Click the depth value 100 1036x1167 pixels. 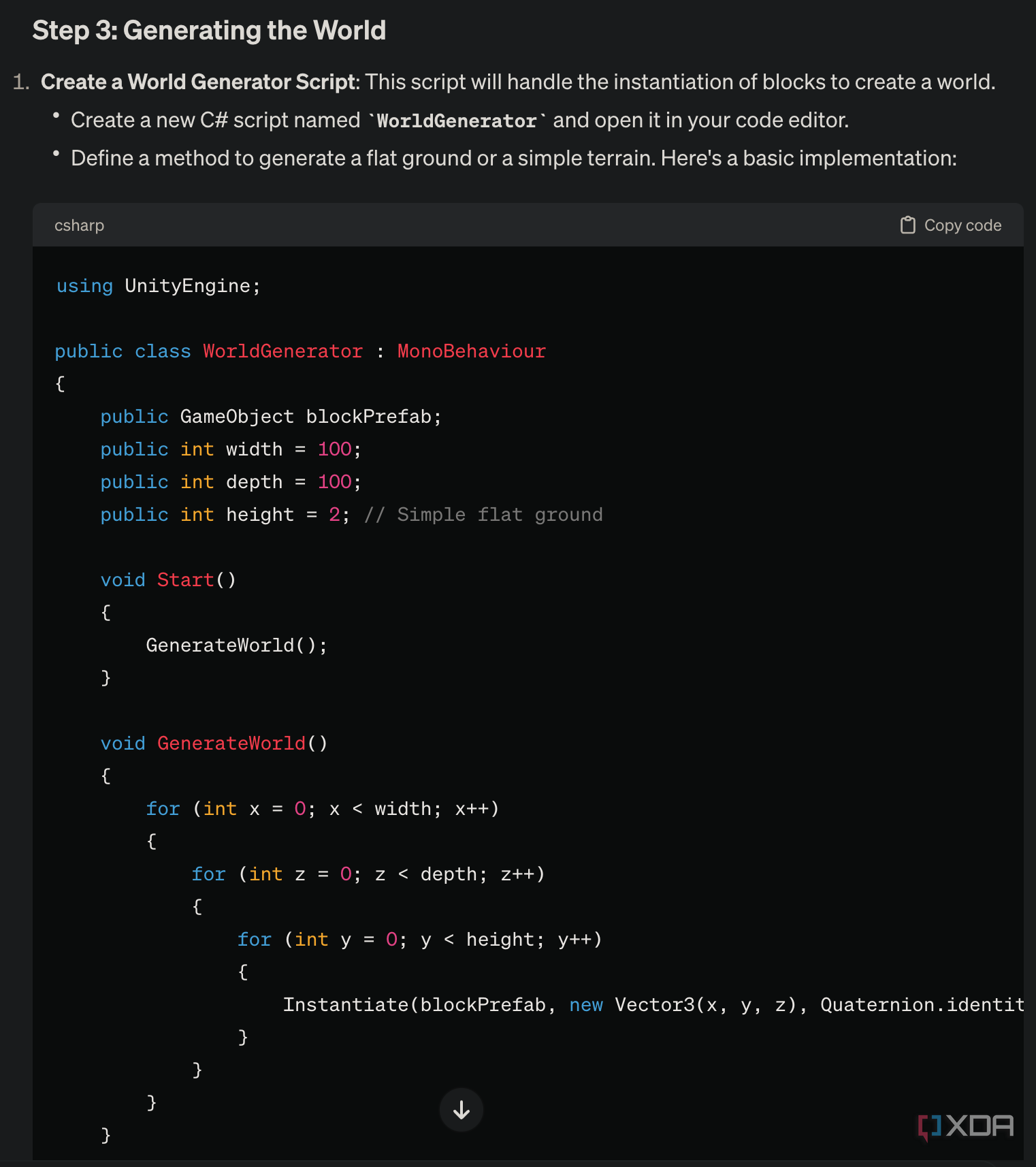(335, 482)
